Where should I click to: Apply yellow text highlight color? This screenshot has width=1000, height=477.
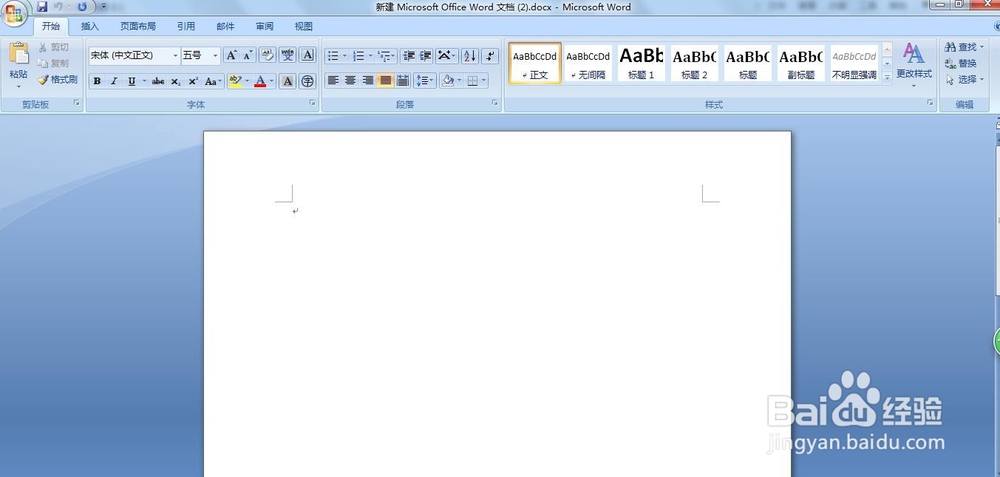click(x=235, y=81)
